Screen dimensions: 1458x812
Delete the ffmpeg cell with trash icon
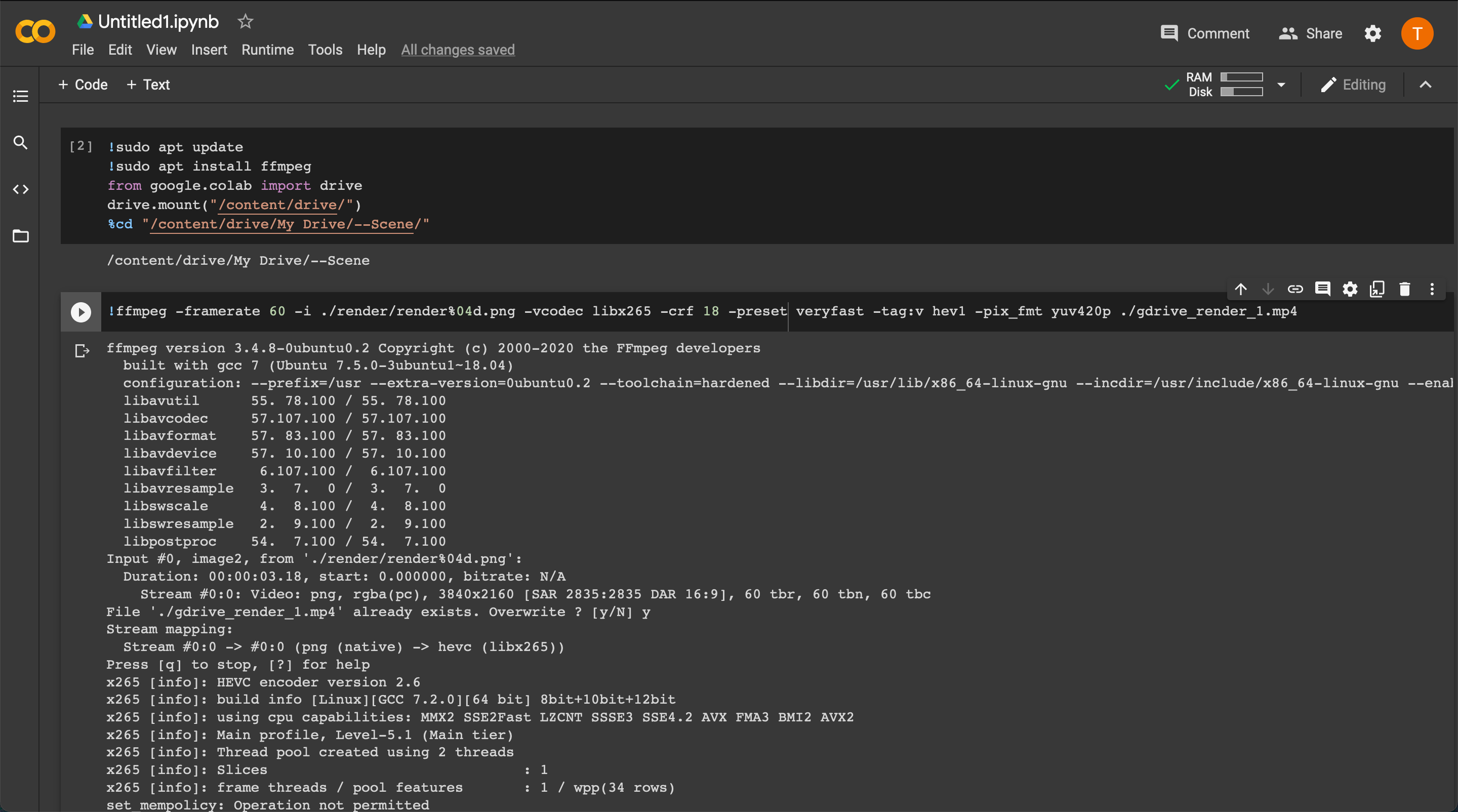click(1405, 289)
